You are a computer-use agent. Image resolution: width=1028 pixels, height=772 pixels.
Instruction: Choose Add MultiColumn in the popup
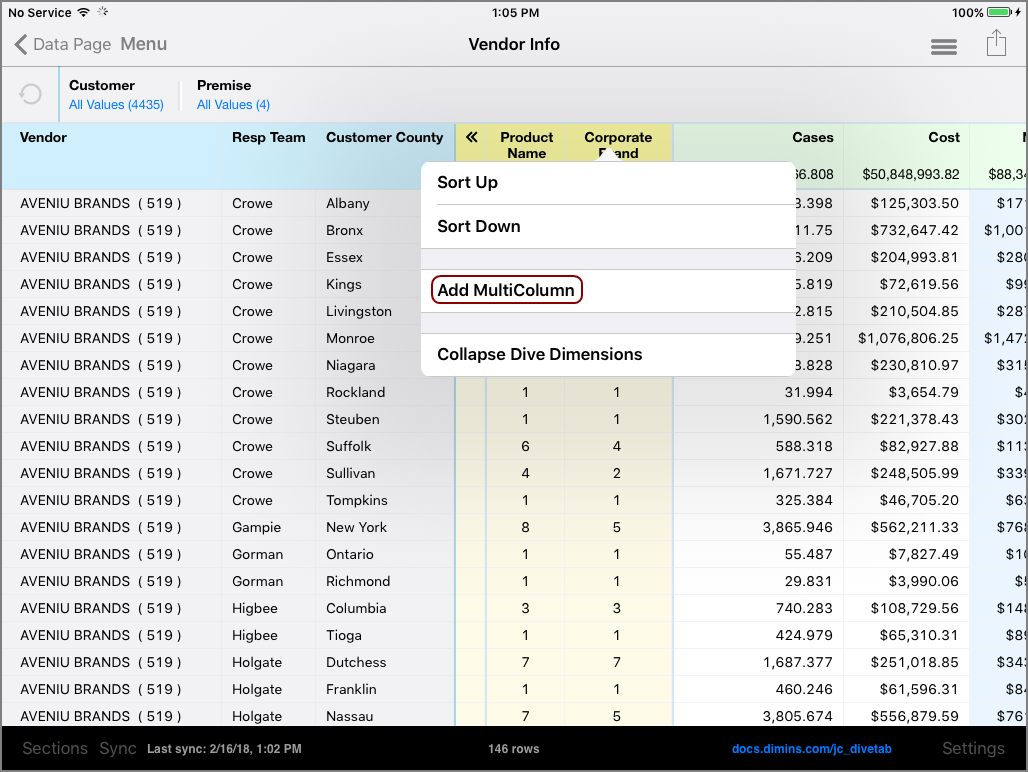coord(506,289)
